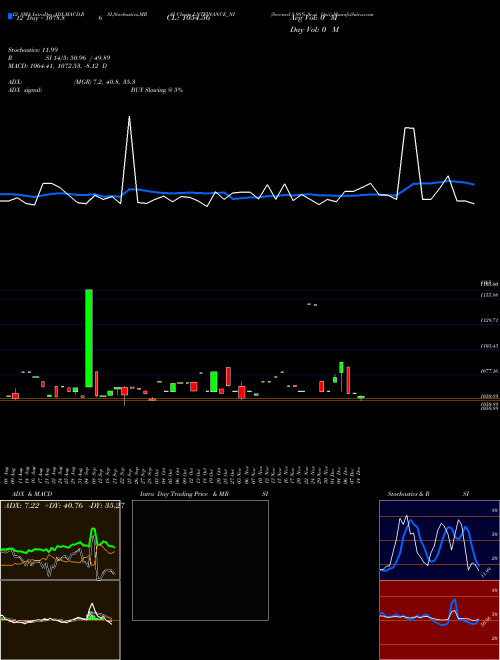Open the ADX indicator chart with green line
Image resolution: width=500 pixels, height=660 pixels.
(x=60, y=540)
